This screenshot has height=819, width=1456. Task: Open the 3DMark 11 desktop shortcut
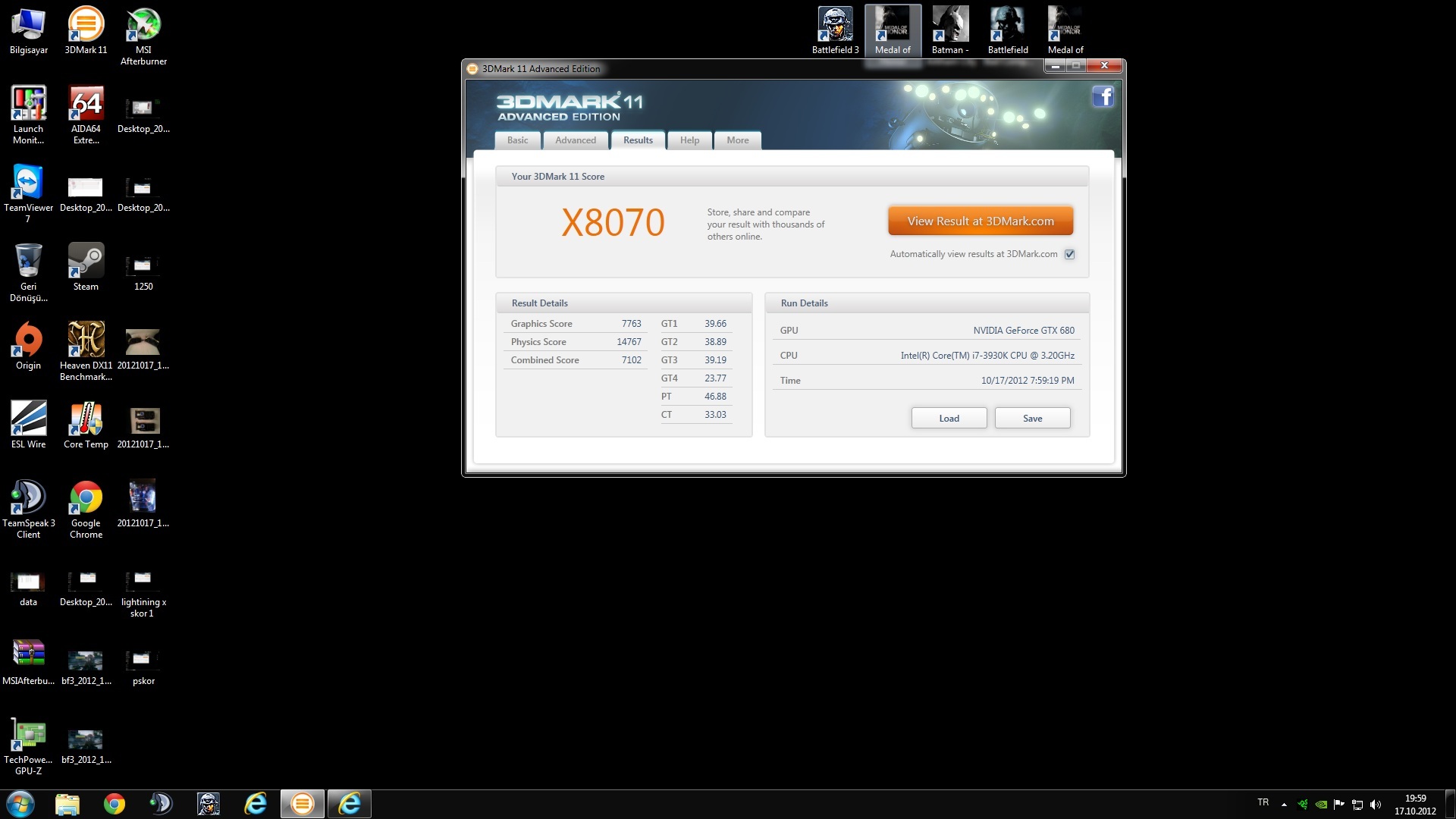tap(86, 32)
